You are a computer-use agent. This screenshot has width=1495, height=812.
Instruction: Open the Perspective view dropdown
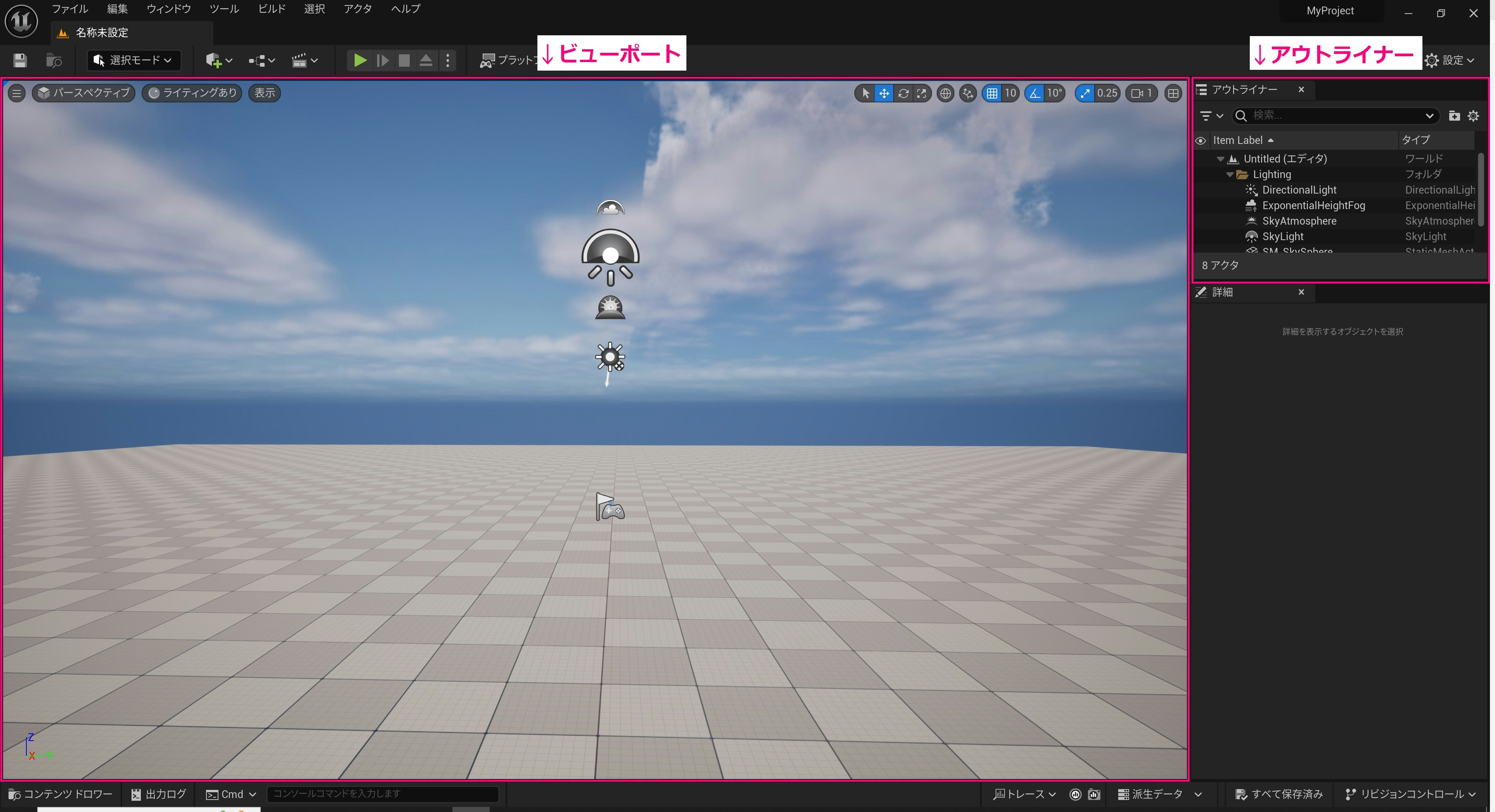83,93
